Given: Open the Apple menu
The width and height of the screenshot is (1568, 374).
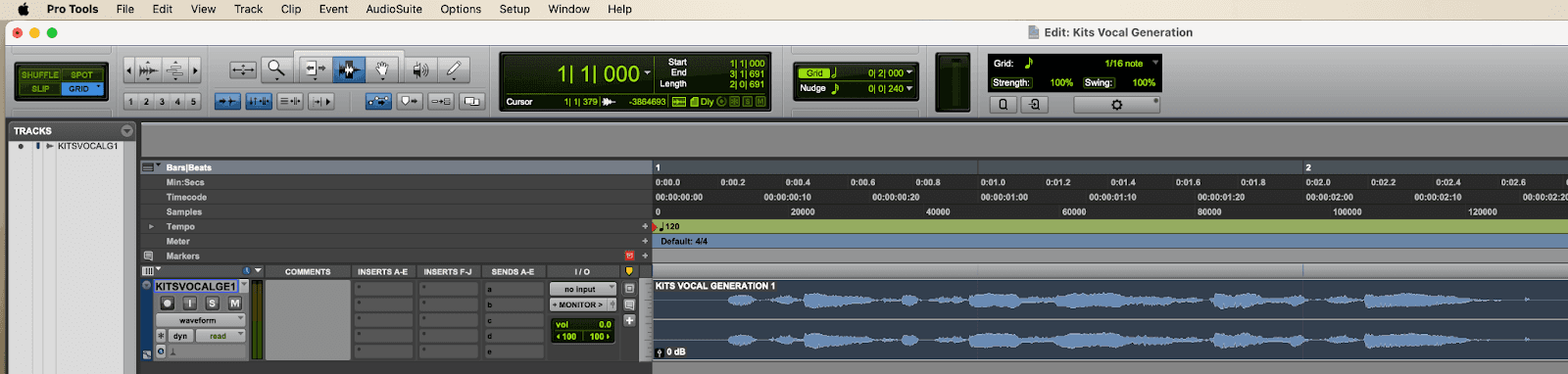Looking at the screenshot, I should [x=23, y=9].
